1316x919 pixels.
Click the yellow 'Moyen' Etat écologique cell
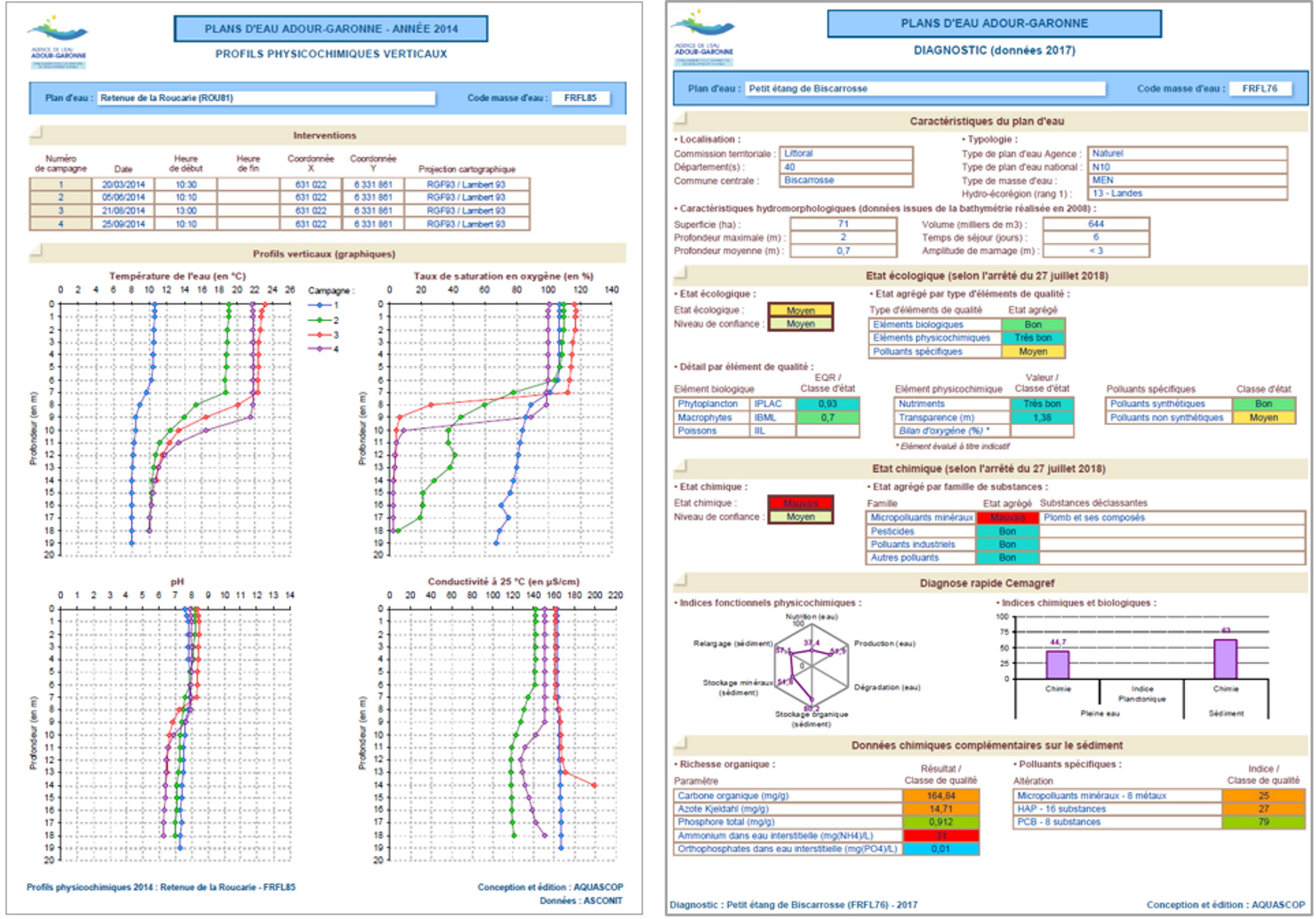tap(800, 311)
